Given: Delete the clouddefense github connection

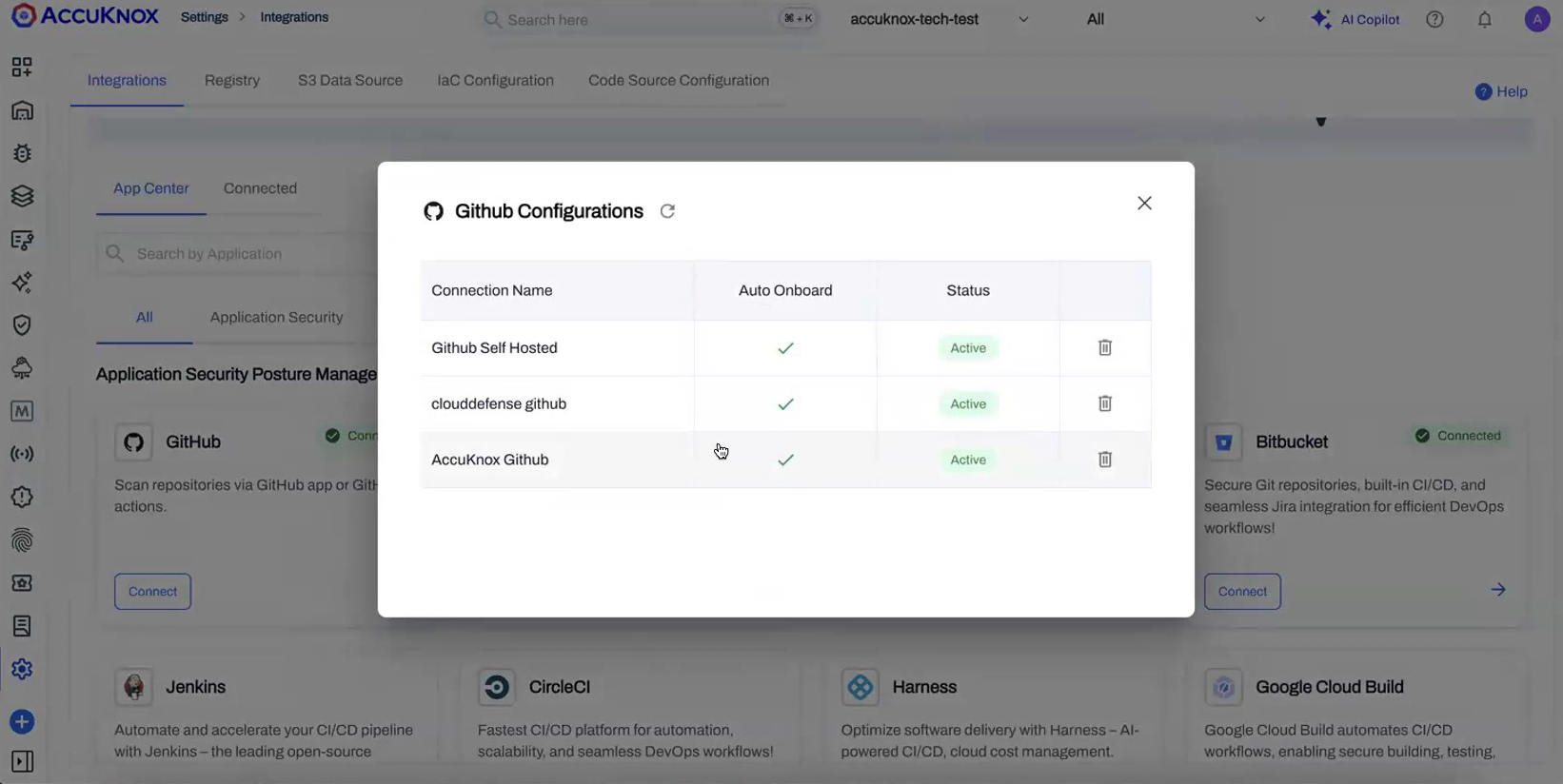Looking at the screenshot, I should tap(1105, 403).
